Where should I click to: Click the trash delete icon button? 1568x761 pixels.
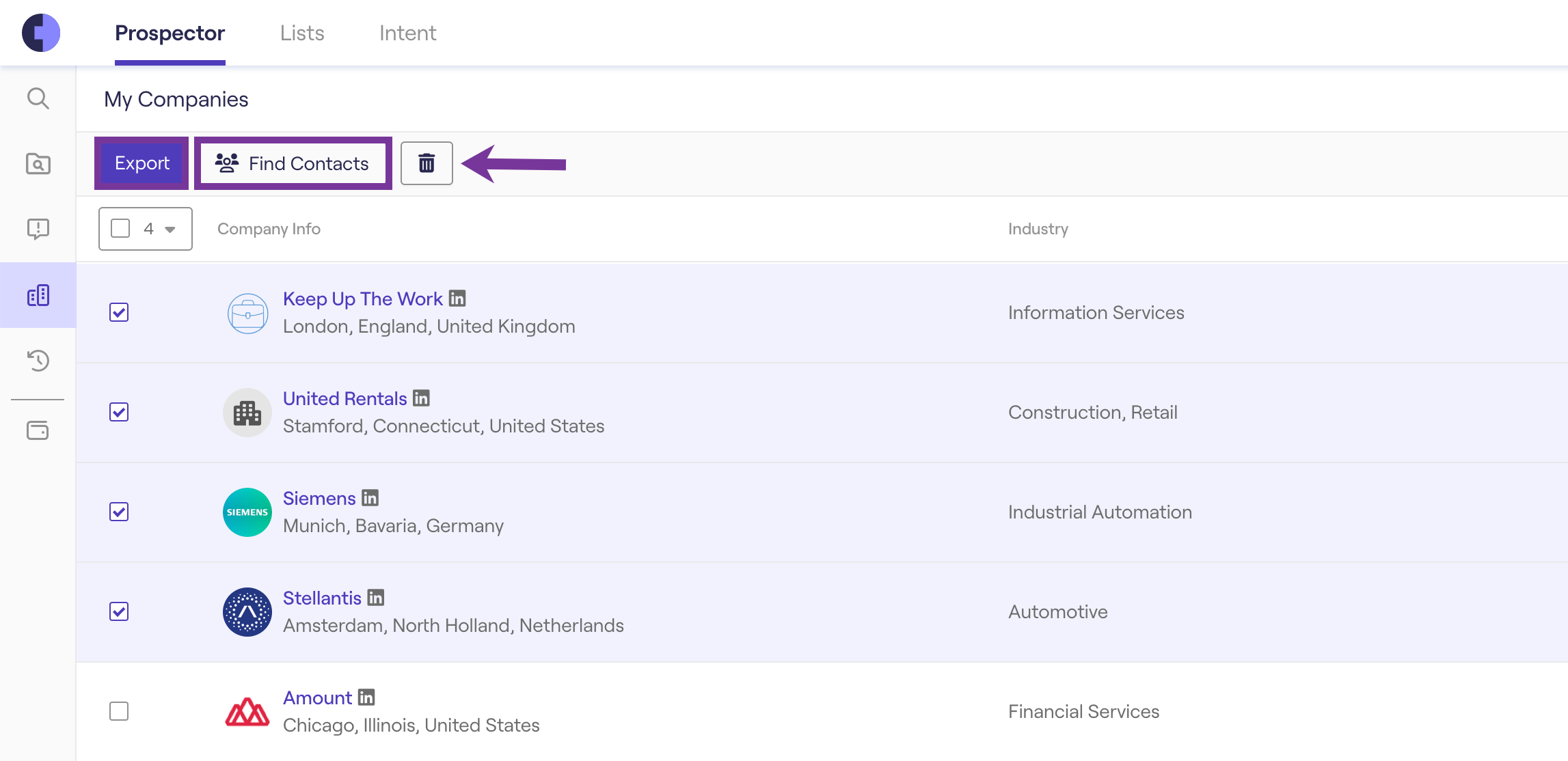(x=427, y=163)
